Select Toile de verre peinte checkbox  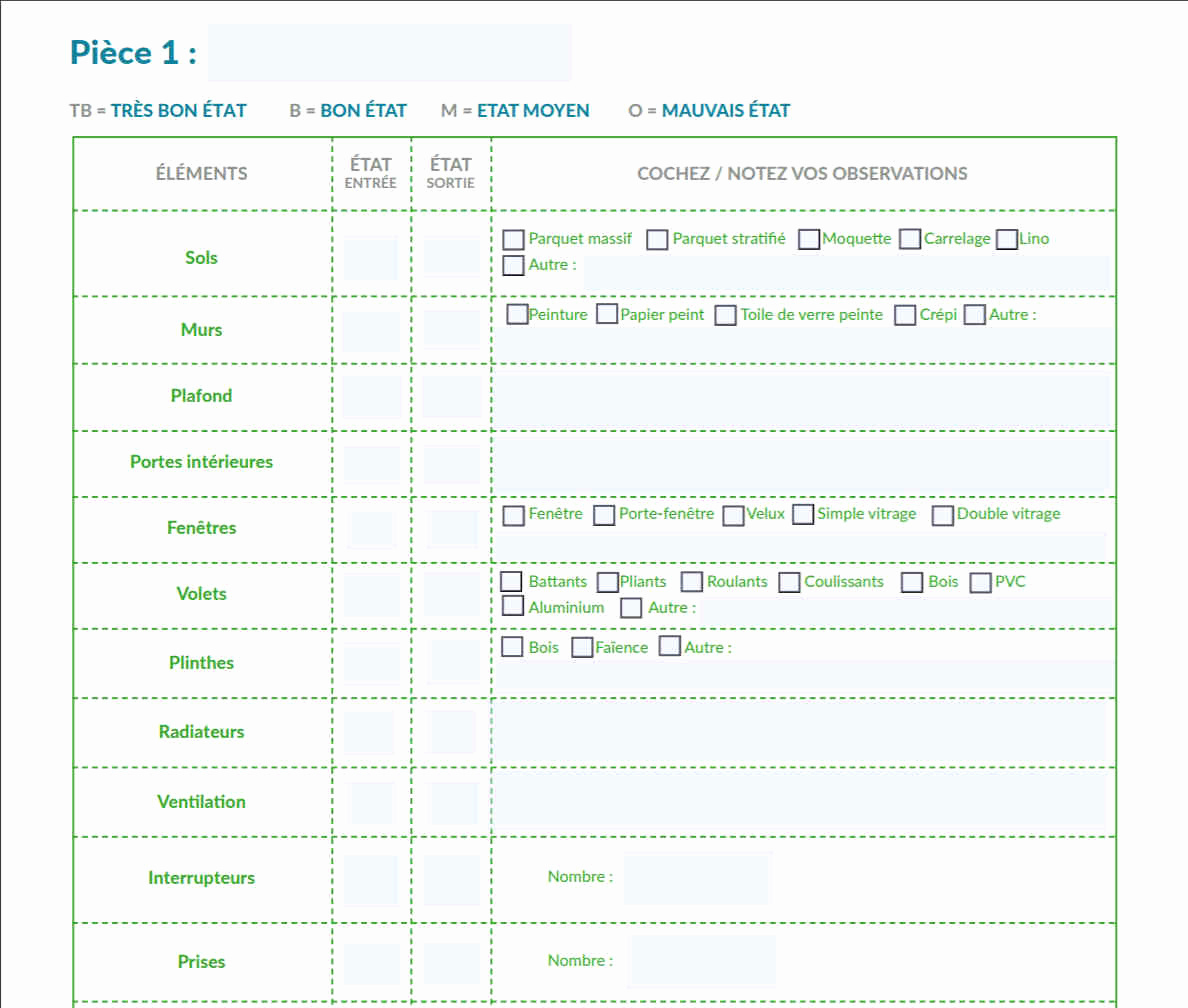click(727, 316)
